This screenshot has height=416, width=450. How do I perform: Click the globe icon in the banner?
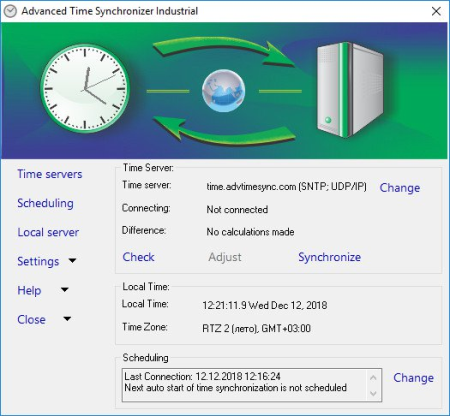coord(223,91)
